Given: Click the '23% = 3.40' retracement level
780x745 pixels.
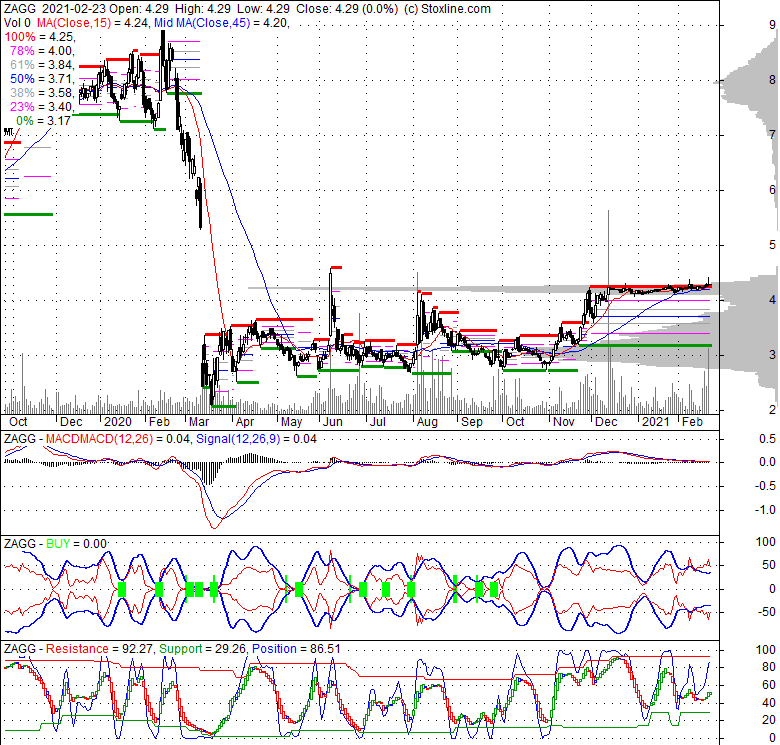Looking at the screenshot, I should (x=42, y=106).
